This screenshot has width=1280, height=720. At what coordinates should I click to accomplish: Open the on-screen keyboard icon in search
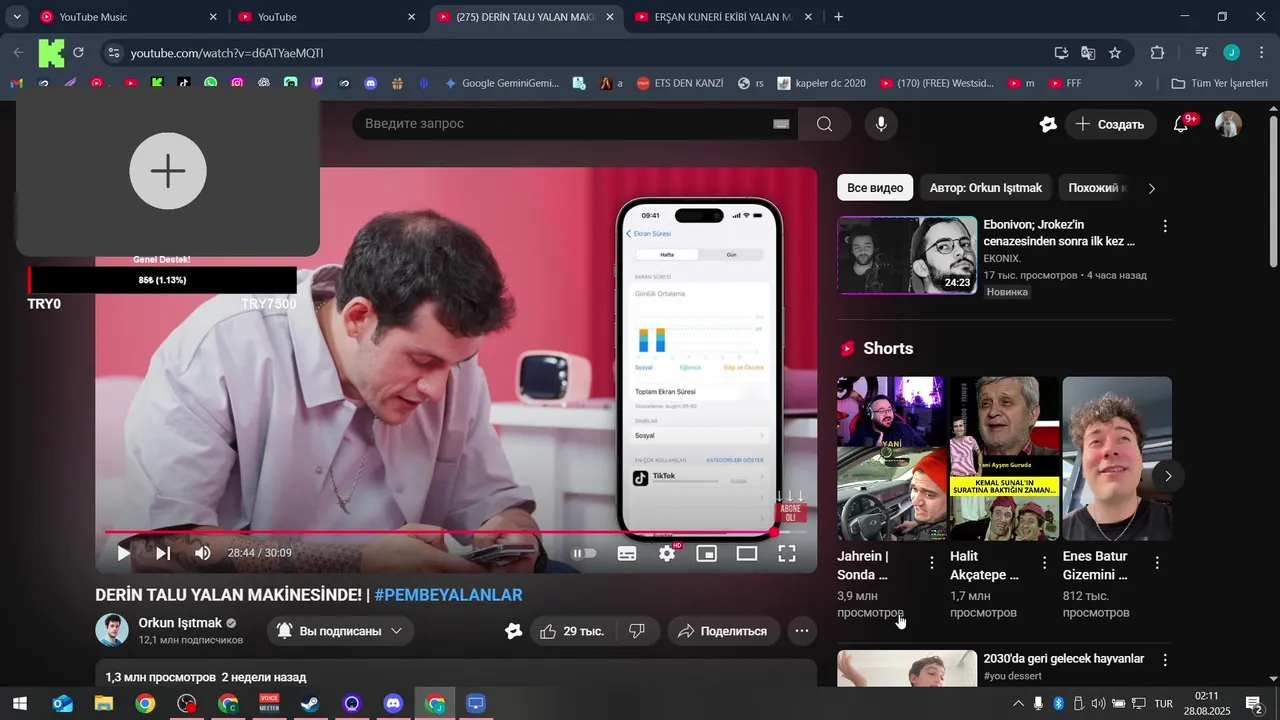[x=781, y=124]
